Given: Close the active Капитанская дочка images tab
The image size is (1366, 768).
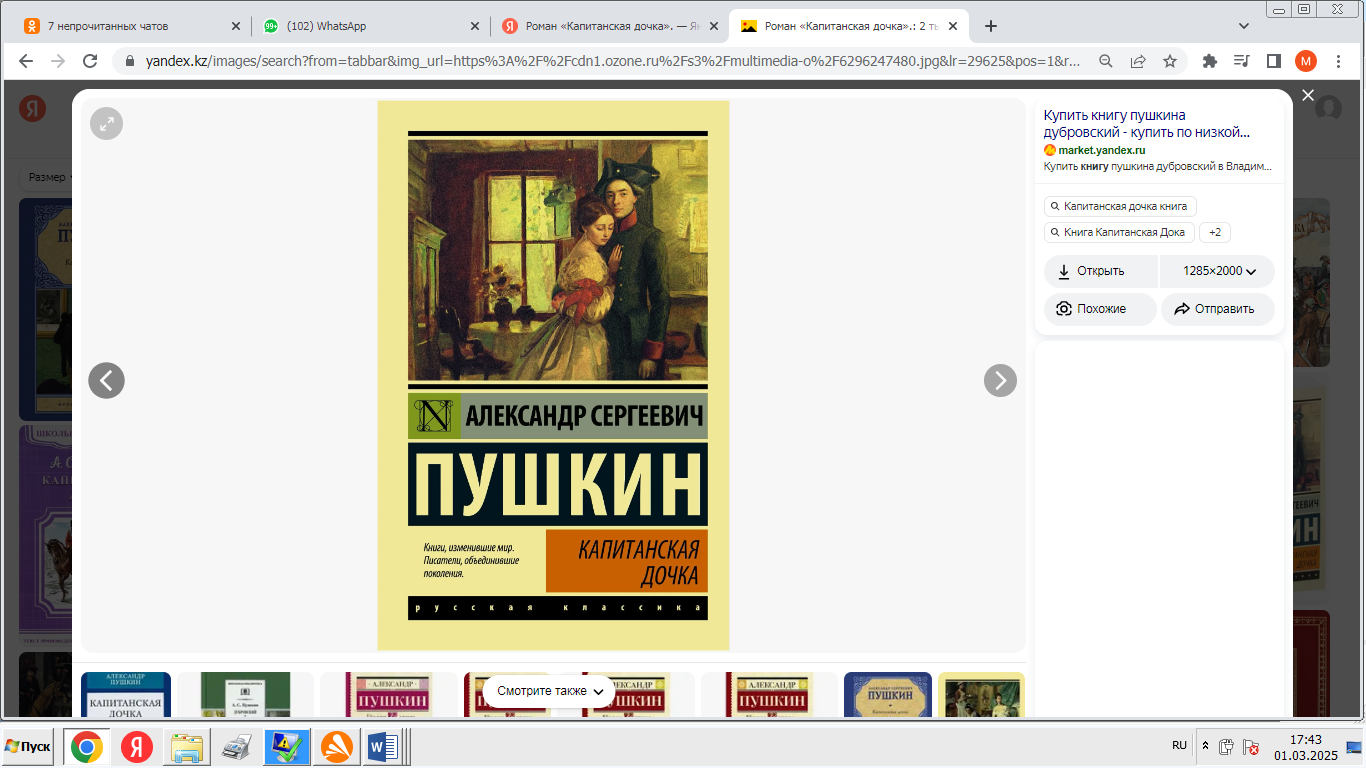Looking at the screenshot, I should pyautogui.click(x=954, y=26).
